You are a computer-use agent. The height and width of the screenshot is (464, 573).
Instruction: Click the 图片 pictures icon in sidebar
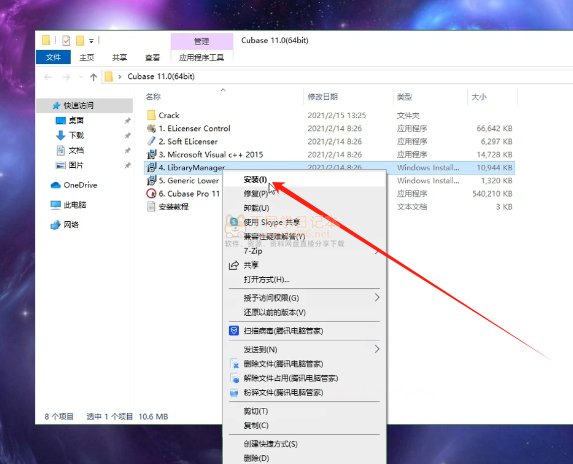click(x=61, y=165)
